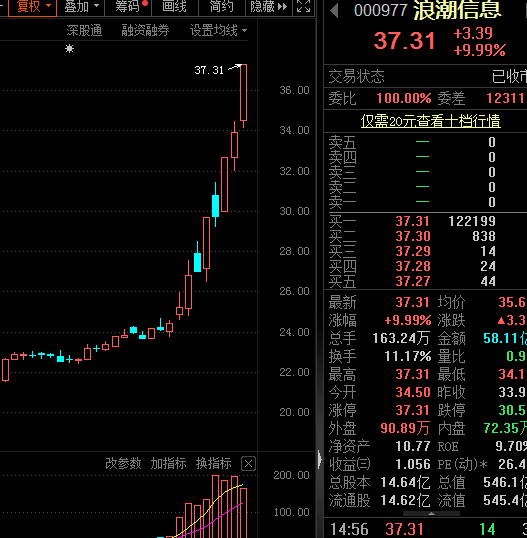Toggle the 深股通 tag
The width and height of the screenshot is (527, 538).
coord(84,31)
